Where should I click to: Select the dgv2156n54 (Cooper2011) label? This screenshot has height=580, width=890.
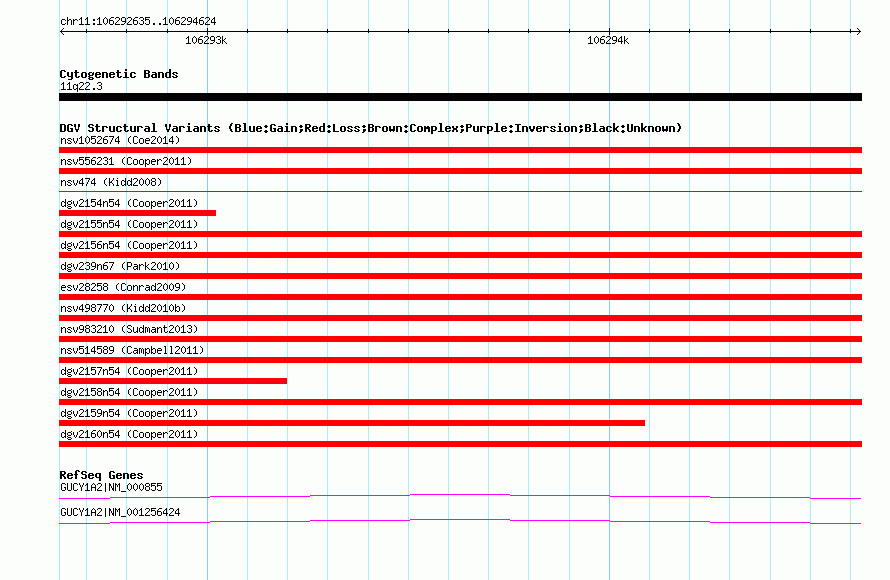129,245
